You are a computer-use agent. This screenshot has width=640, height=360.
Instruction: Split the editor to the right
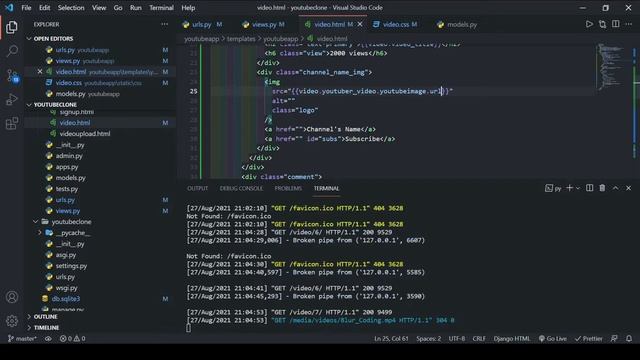pos(616,24)
